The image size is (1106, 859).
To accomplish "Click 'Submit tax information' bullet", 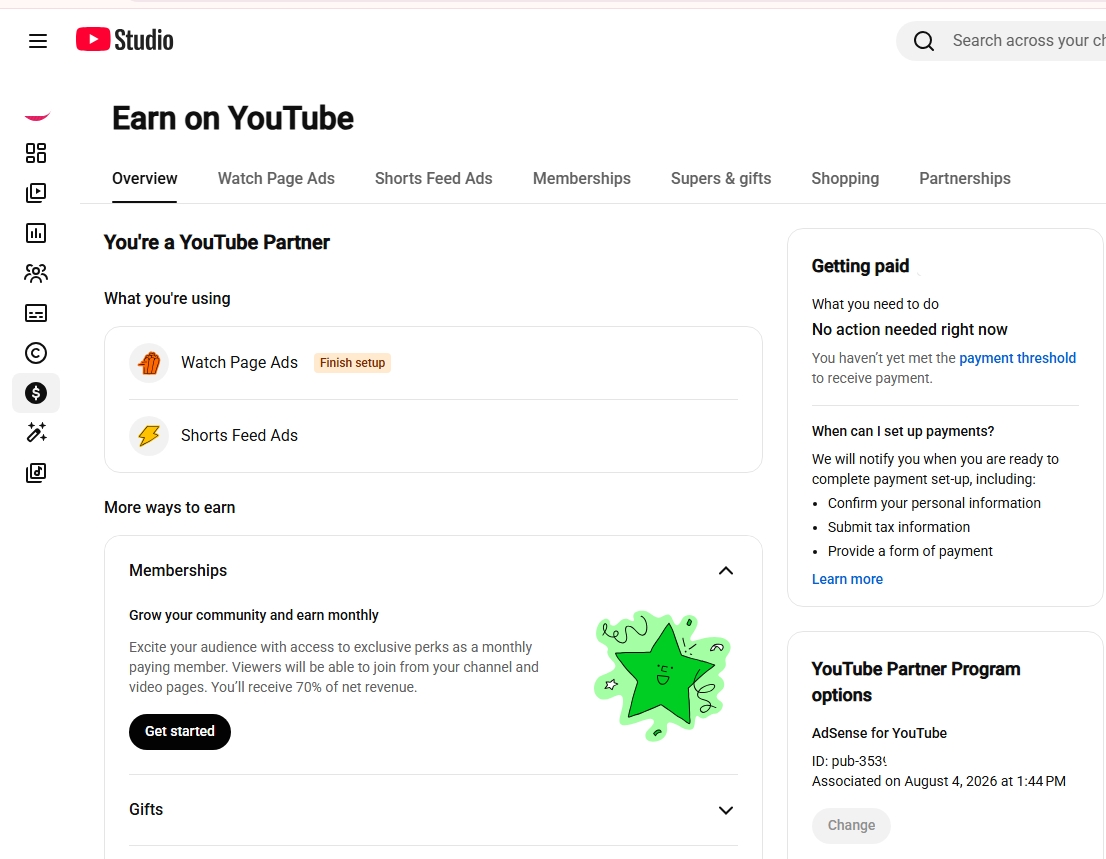I will tap(899, 527).
